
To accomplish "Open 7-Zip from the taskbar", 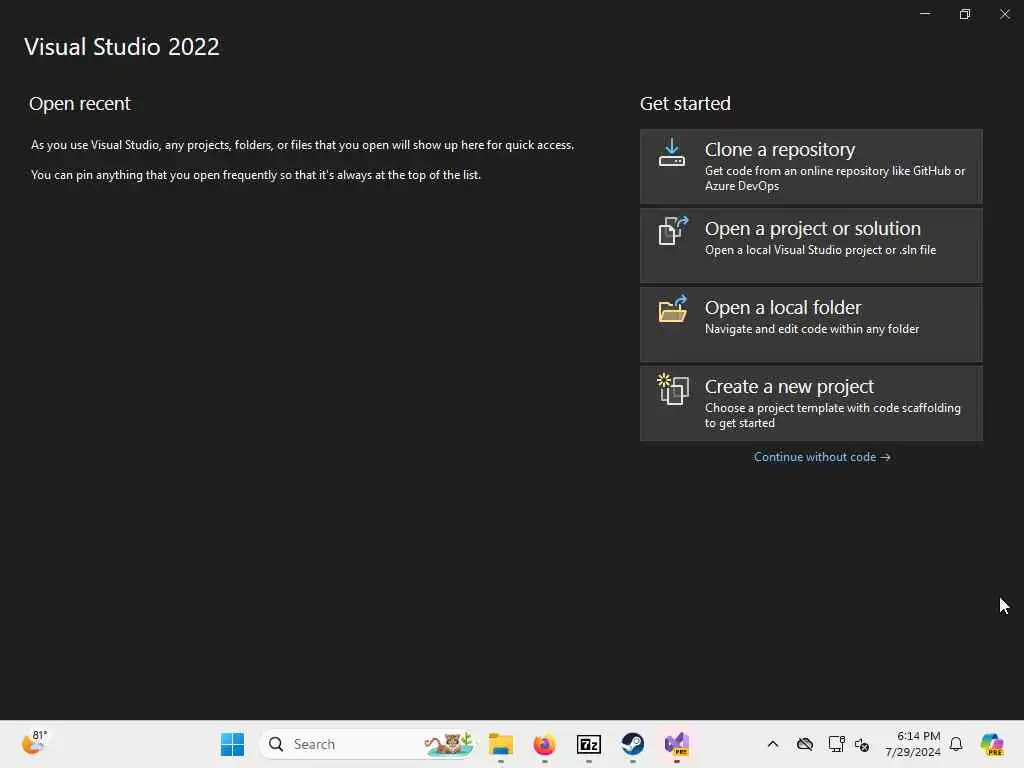I will (588, 744).
